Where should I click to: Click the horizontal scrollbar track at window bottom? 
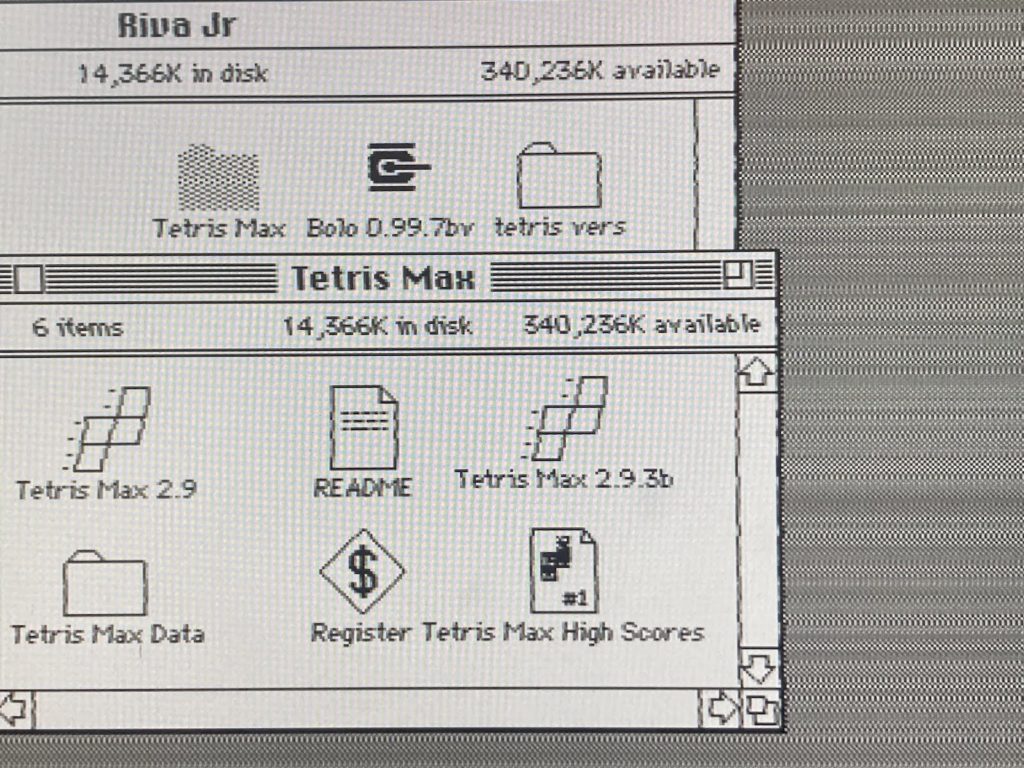(x=368, y=709)
